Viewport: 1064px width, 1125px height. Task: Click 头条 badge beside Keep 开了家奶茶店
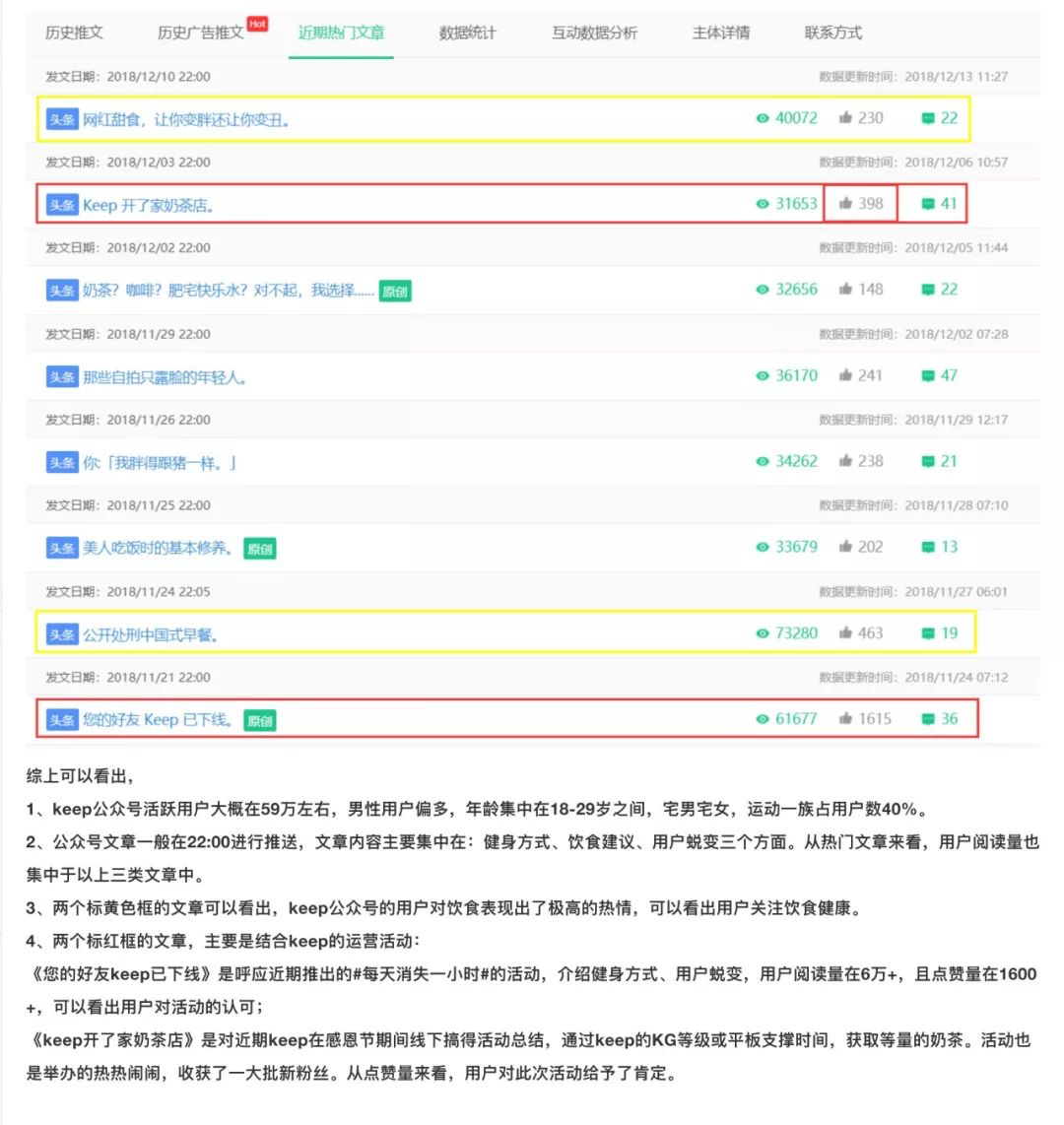62,205
